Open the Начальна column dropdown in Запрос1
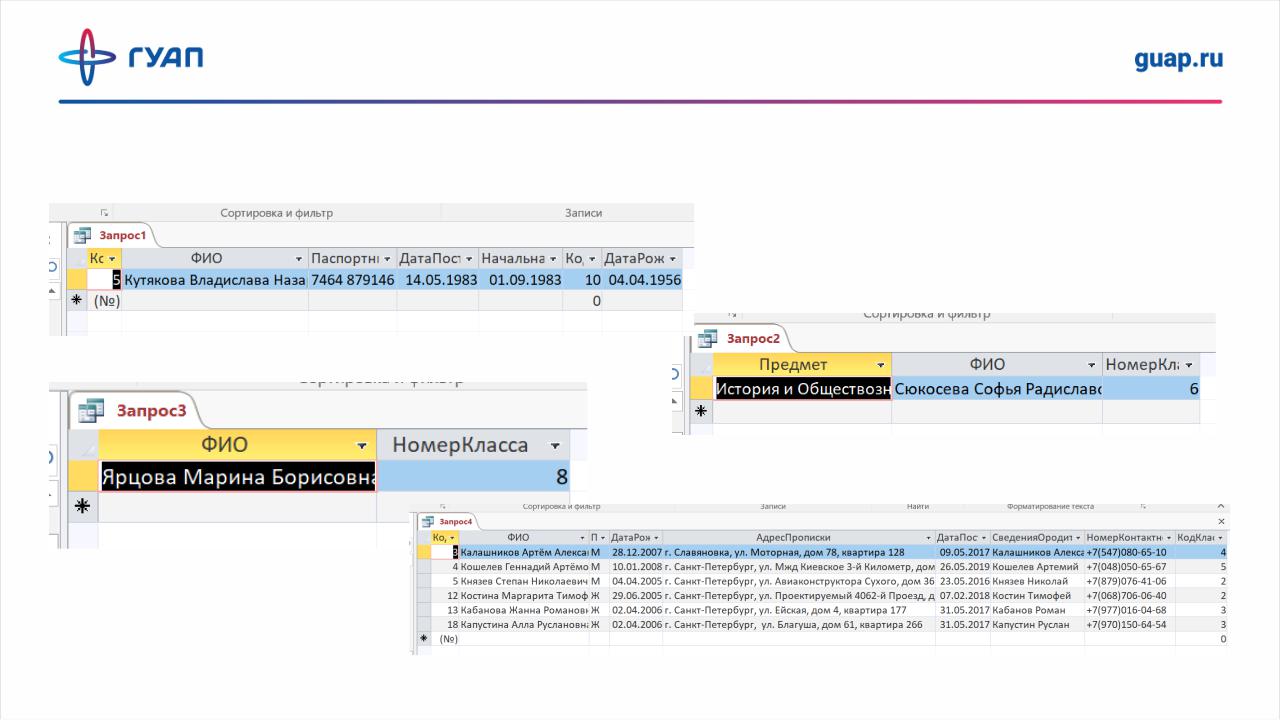This screenshot has width=1280, height=720. 552,259
